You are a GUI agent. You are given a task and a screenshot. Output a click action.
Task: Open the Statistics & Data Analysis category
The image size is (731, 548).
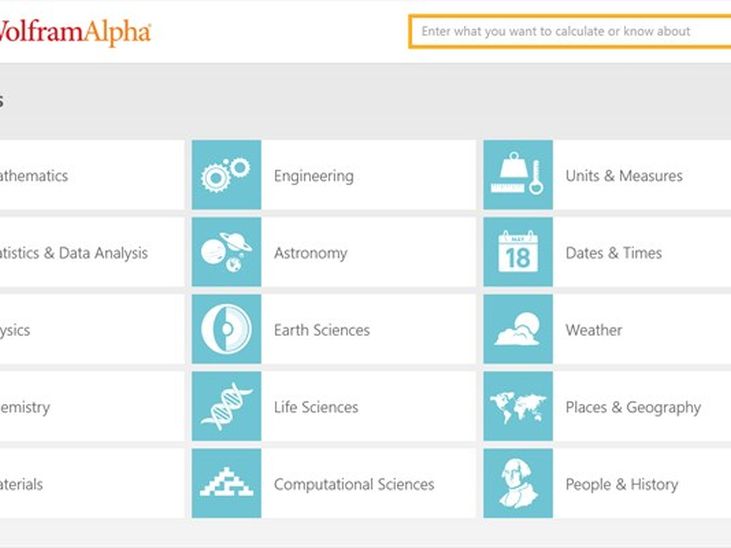tap(73, 253)
